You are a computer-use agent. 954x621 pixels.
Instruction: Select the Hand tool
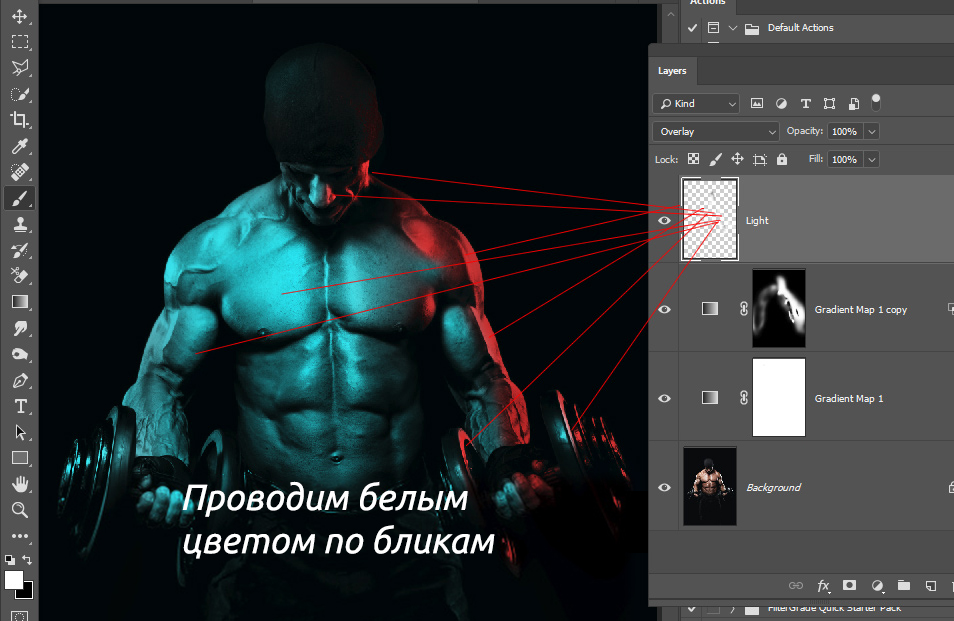click(x=19, y=484)
